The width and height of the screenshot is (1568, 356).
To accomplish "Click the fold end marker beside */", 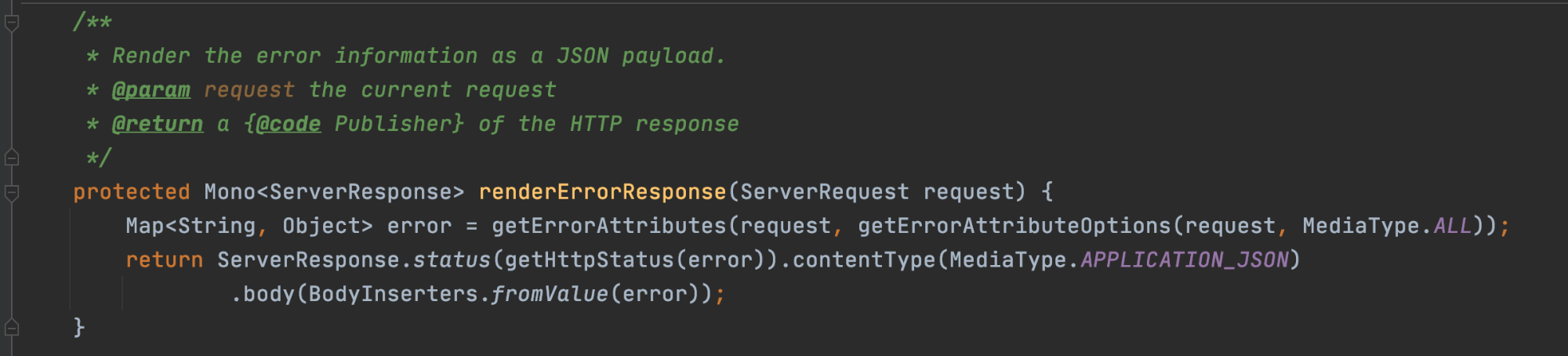I will (x=12, y=158).
